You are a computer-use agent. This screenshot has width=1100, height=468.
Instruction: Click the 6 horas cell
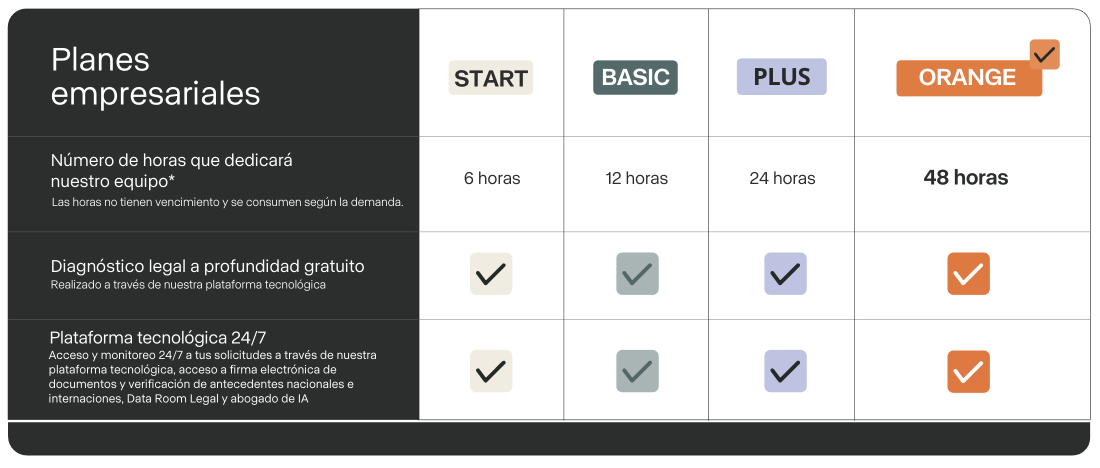pyautogui.click(x=492, y=179)
